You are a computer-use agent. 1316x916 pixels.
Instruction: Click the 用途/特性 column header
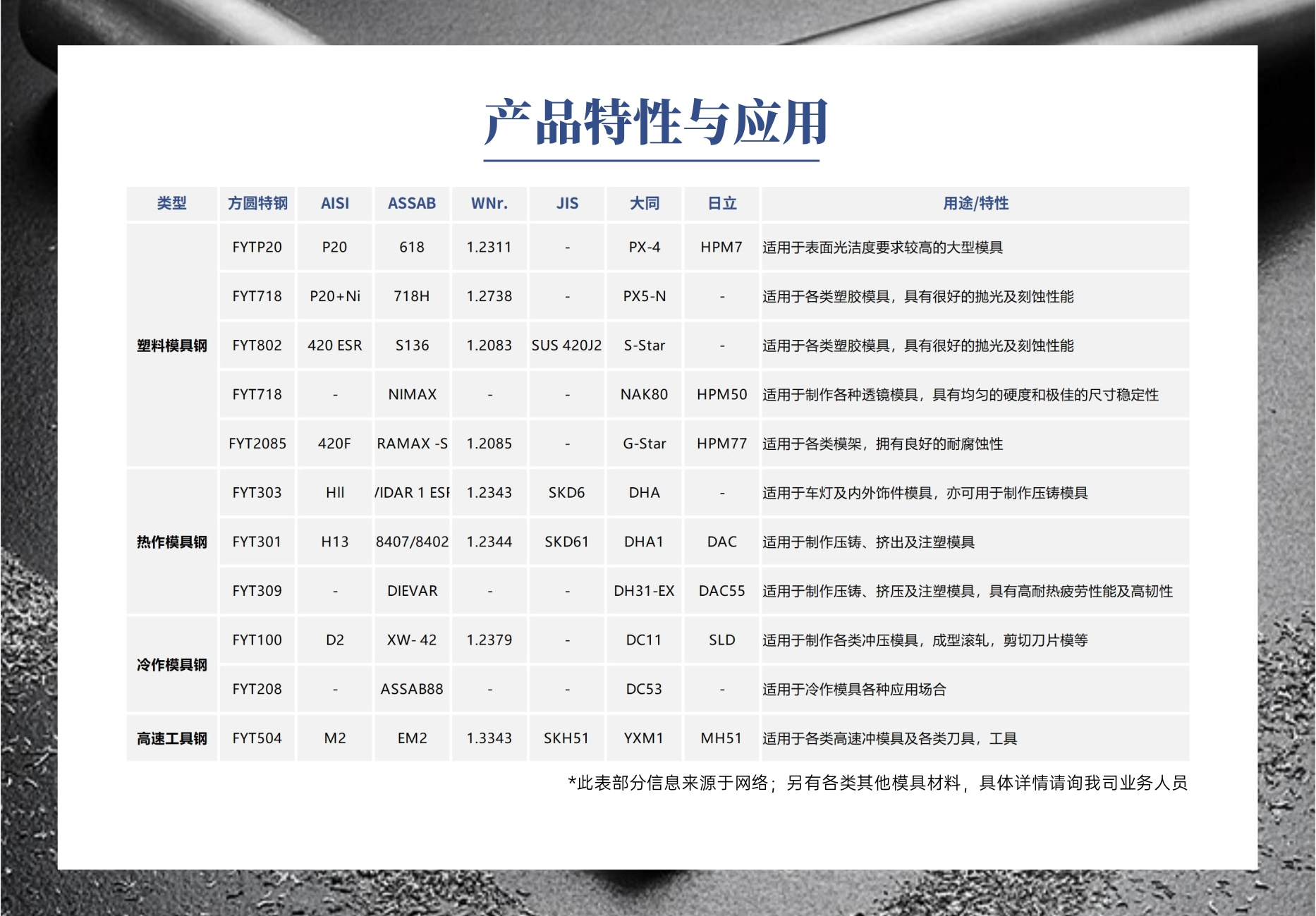[975, 204]
